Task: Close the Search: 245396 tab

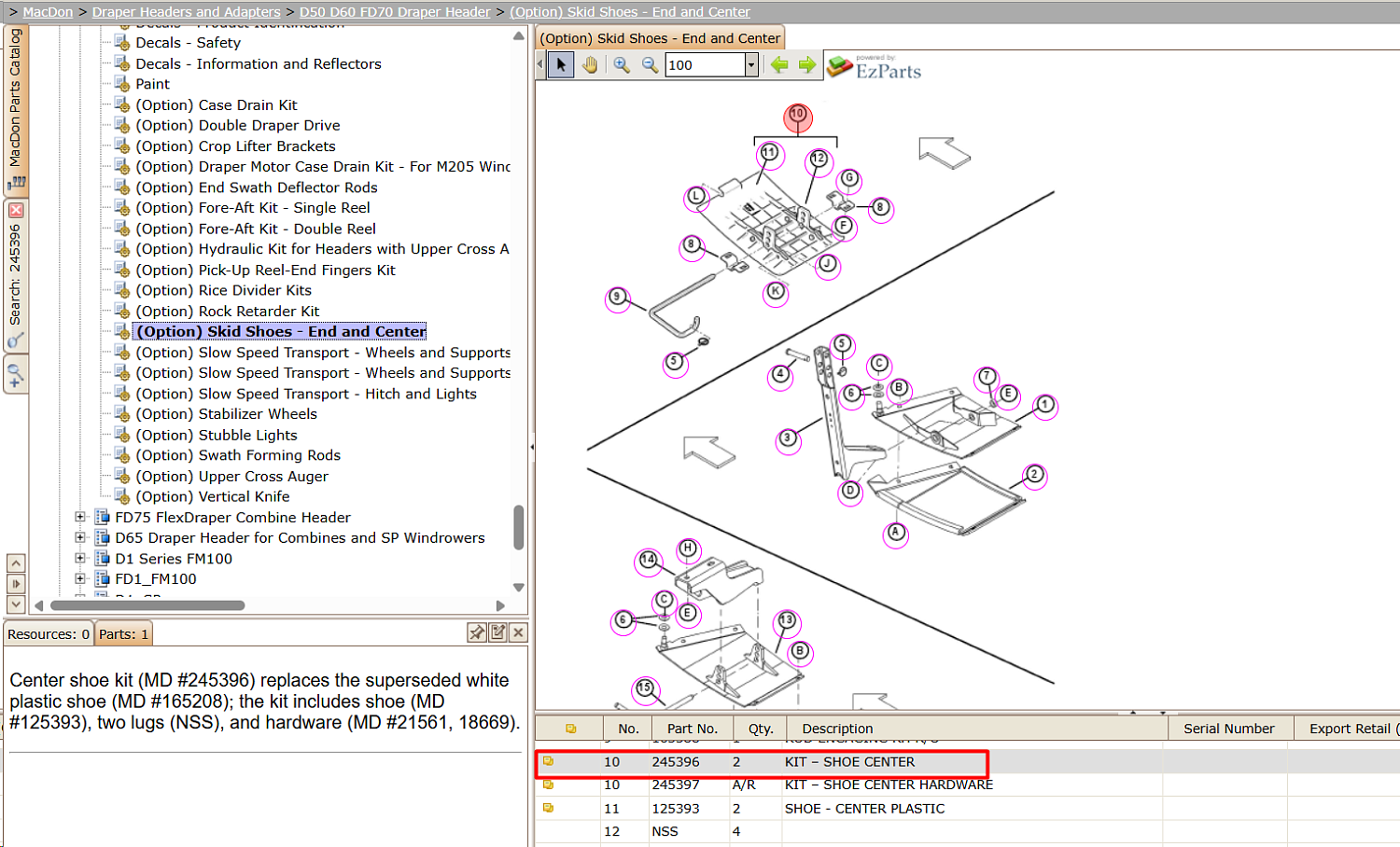Action: [x=16, y=211]
